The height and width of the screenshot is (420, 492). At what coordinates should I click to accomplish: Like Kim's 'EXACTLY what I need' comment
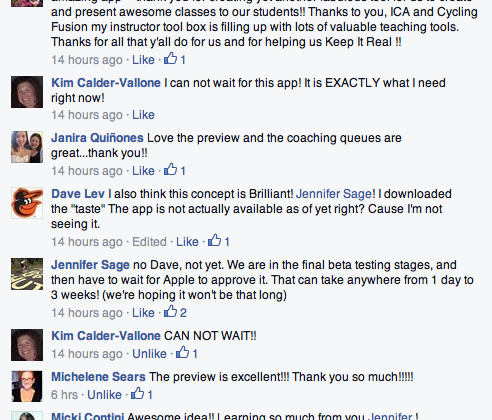[x=143, y=115]
